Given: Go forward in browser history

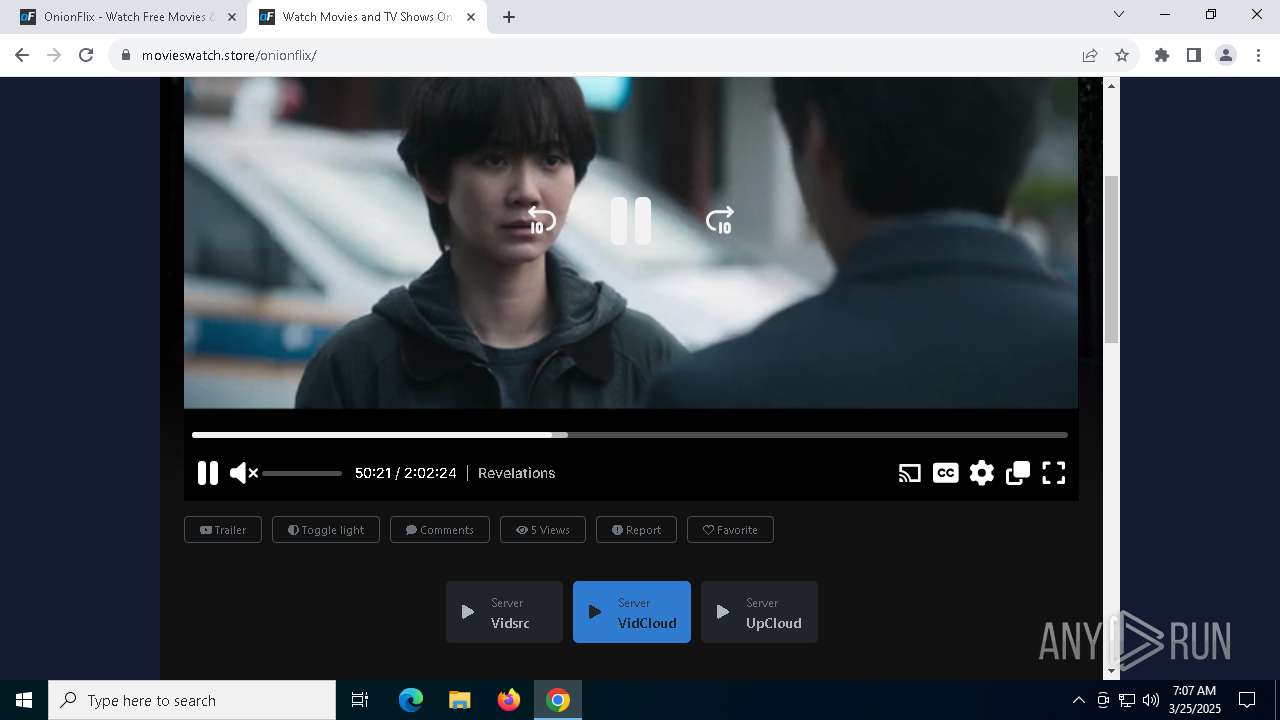Looking at the screenshot, I should (54, 55).
